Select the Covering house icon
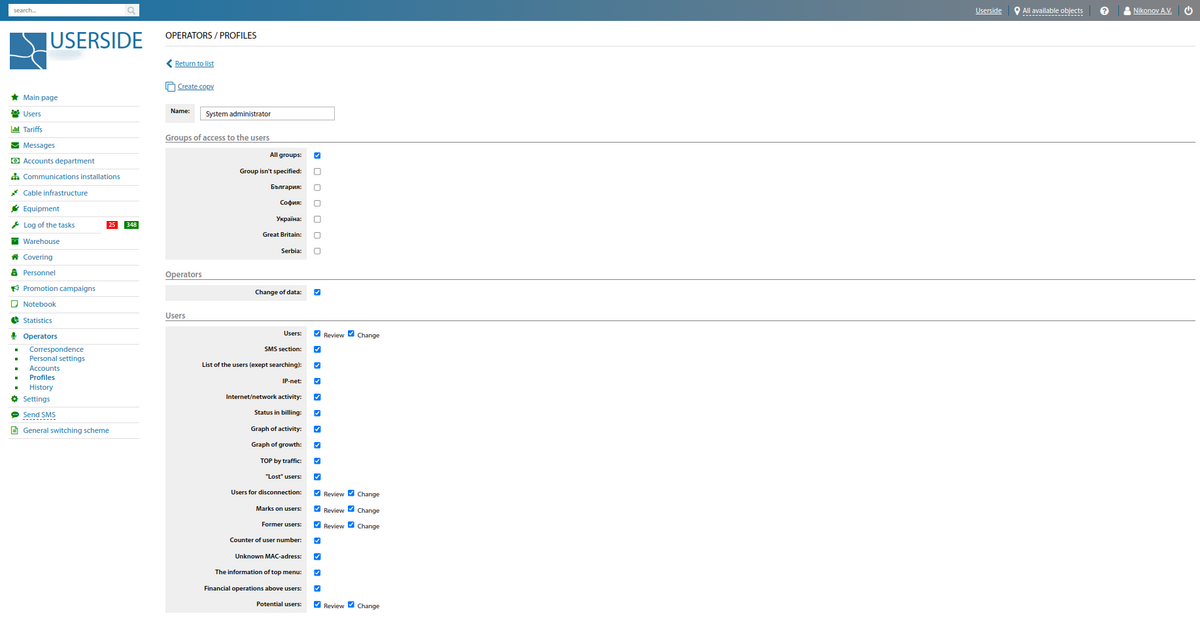This screenshot has width=1200, height=618. click(x=14, y=257)
